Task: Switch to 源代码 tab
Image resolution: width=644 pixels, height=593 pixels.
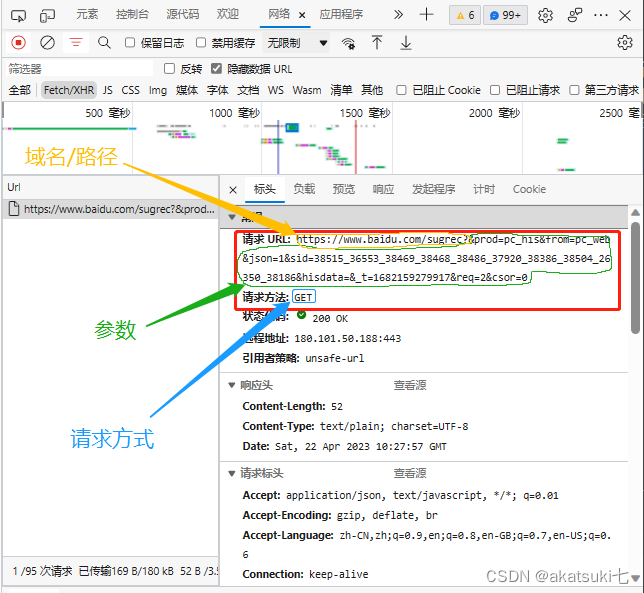Action: [183, 14]
